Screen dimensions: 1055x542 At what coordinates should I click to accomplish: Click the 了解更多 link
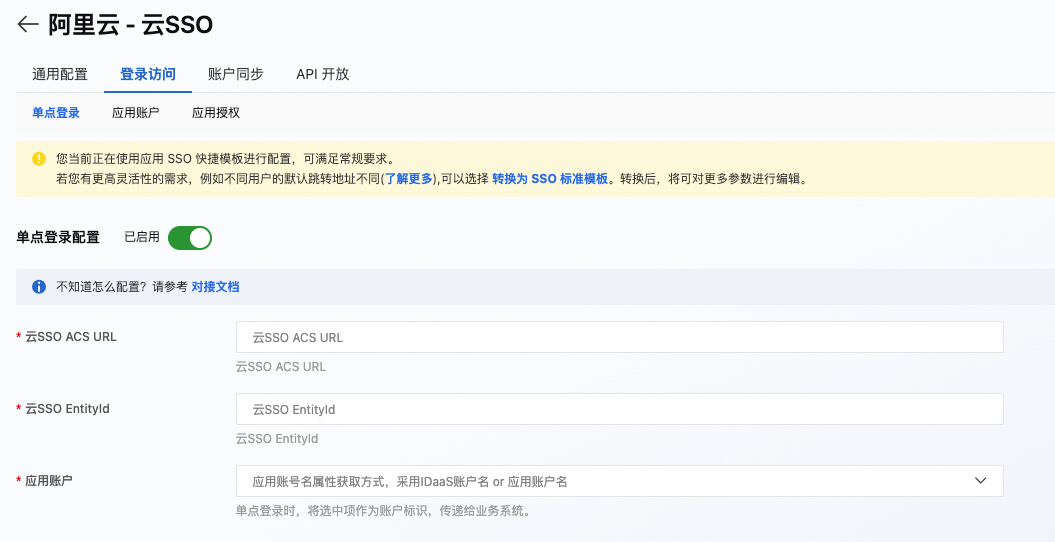click(408, 180)
